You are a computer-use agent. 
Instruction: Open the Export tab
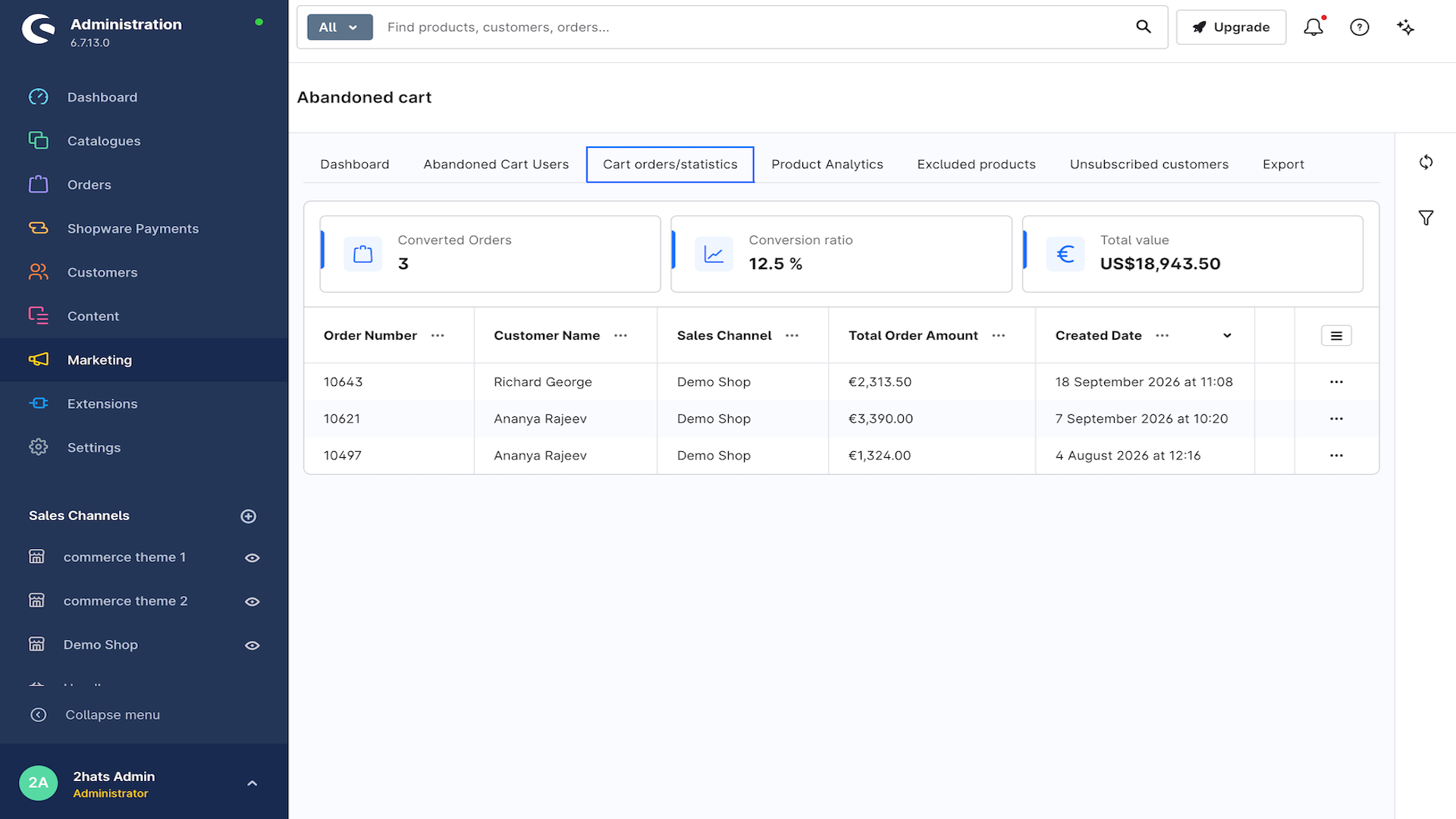tap(1283, 165)
